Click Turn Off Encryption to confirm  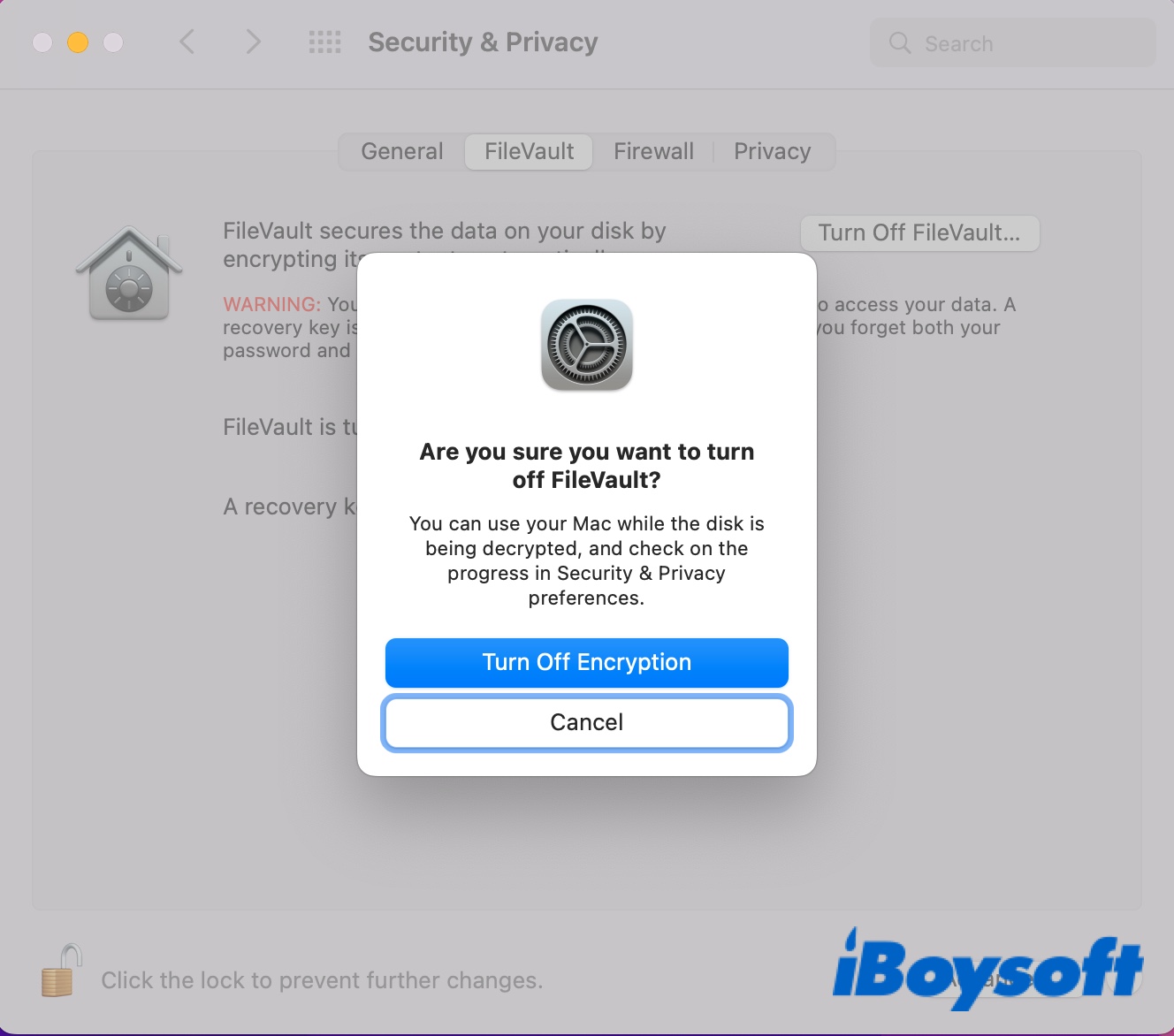(586, 662)
